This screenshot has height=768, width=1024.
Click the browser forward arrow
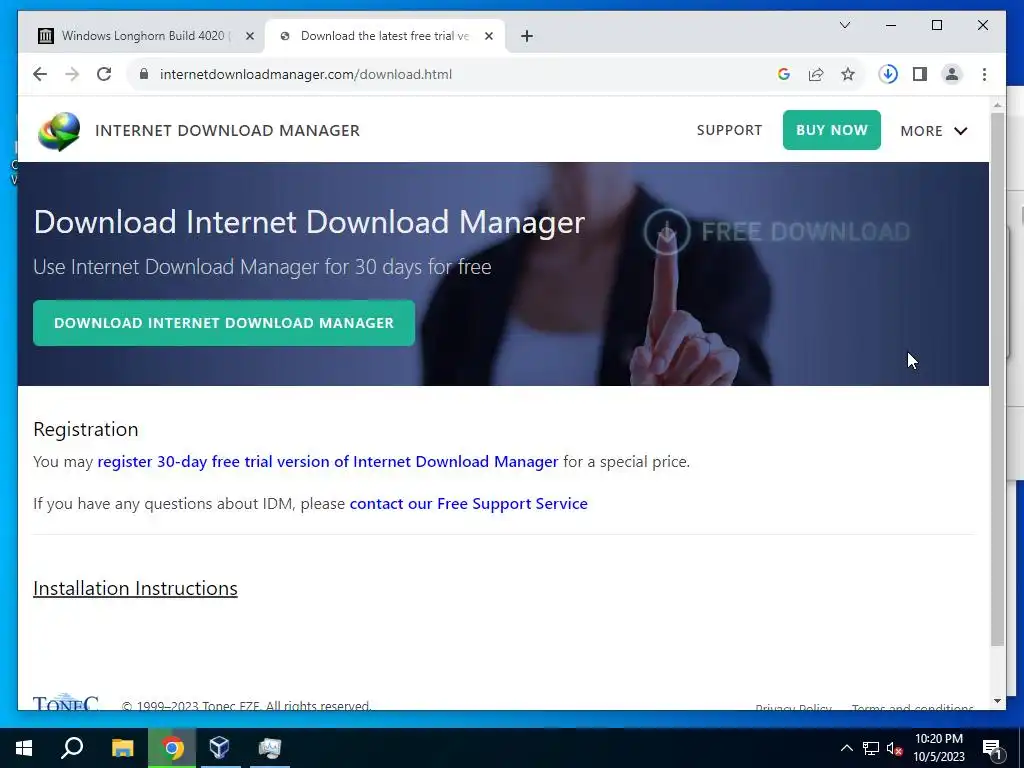click(72, 74)
